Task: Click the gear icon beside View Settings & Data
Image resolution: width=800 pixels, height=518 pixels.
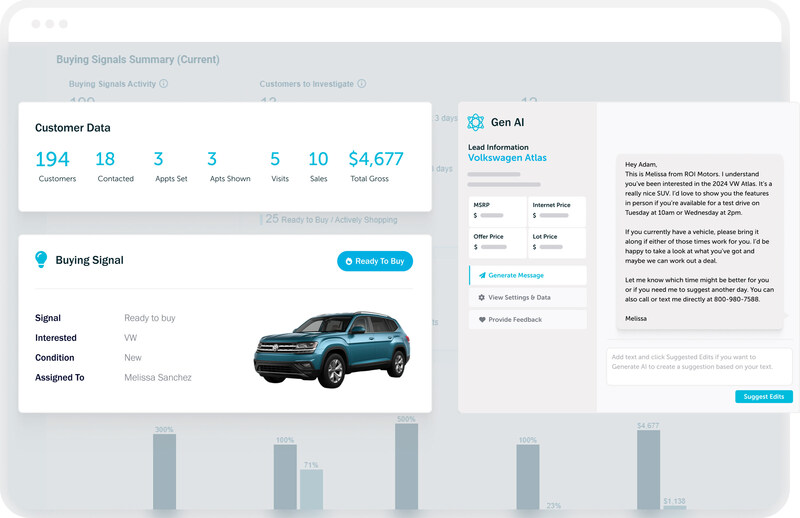Action: pos(481,297)
